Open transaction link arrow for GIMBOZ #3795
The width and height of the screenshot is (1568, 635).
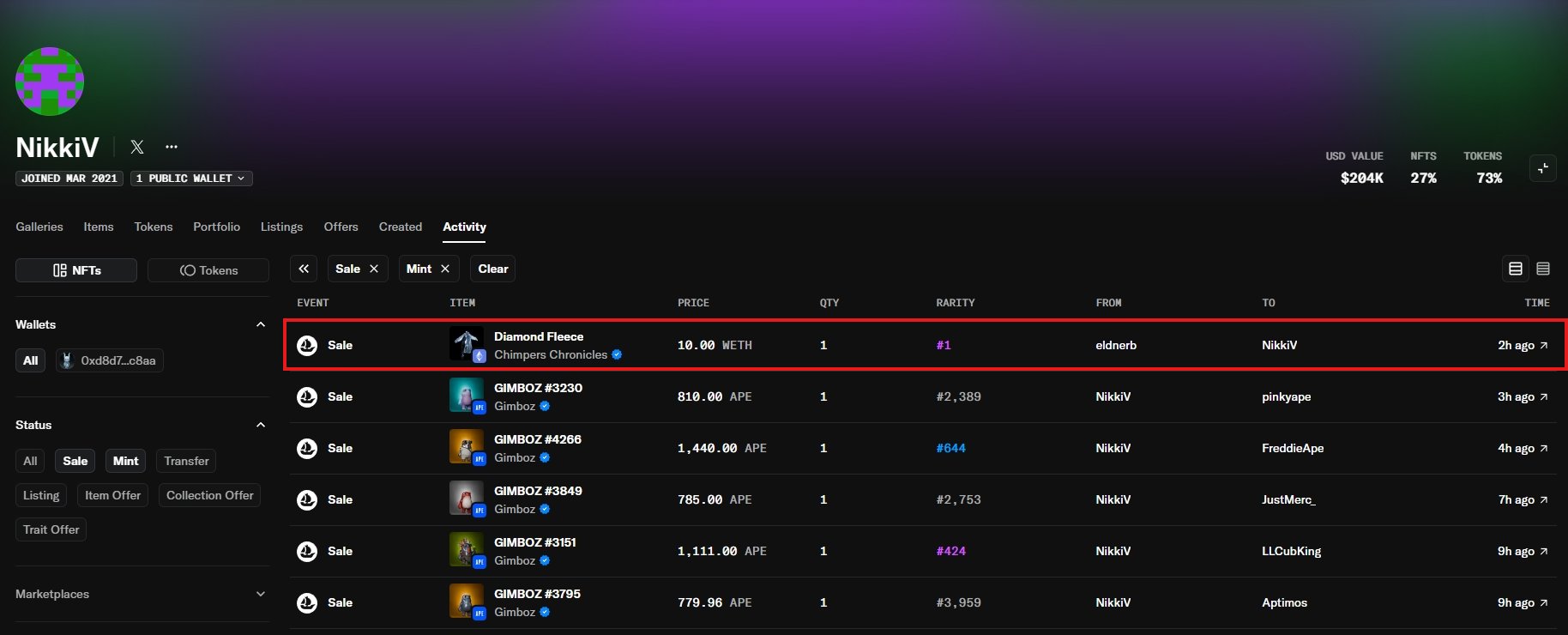pos(1544,602)
